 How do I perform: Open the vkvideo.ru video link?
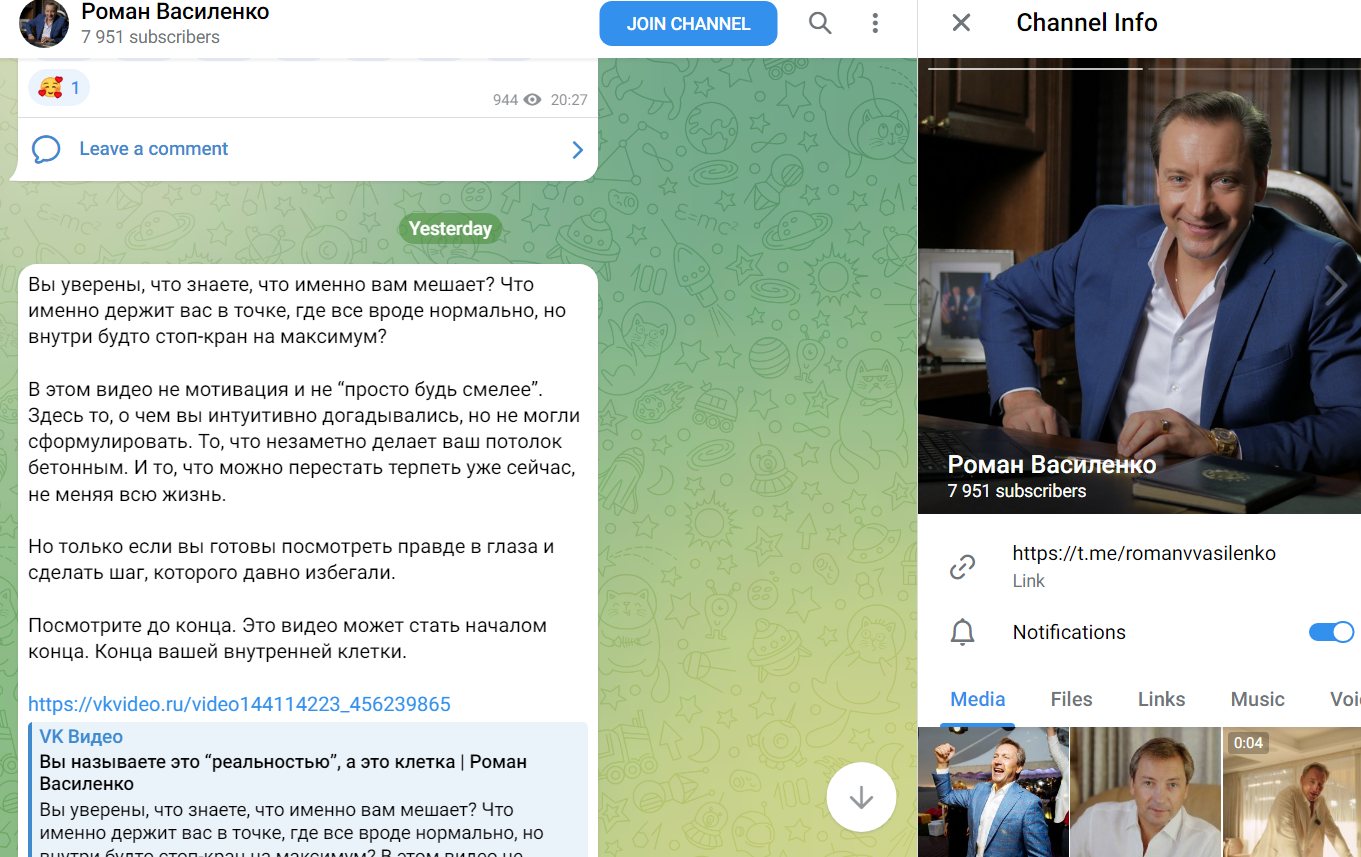coord(239,704)
